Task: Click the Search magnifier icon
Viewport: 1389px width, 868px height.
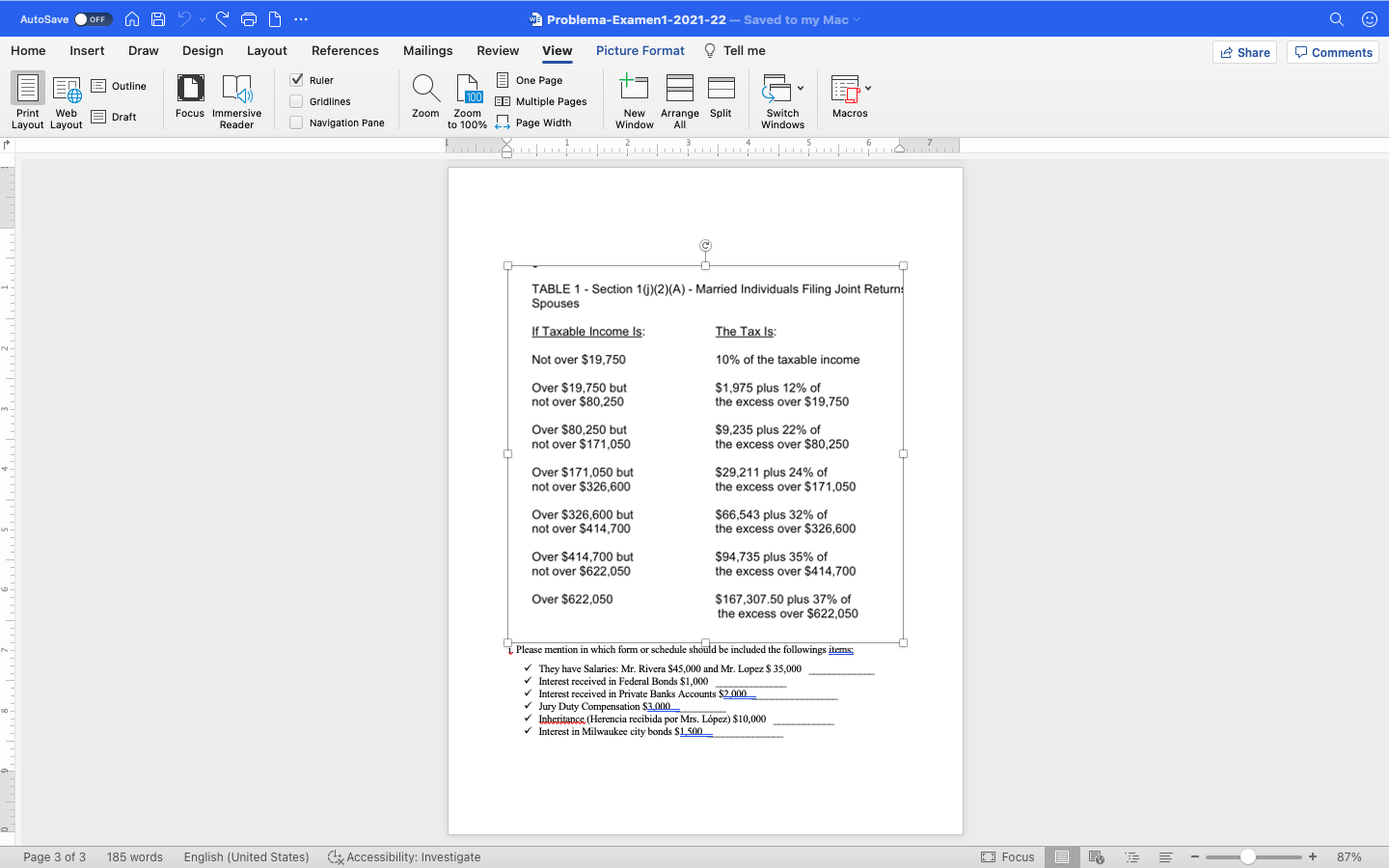Action: tap(1337, 19)
